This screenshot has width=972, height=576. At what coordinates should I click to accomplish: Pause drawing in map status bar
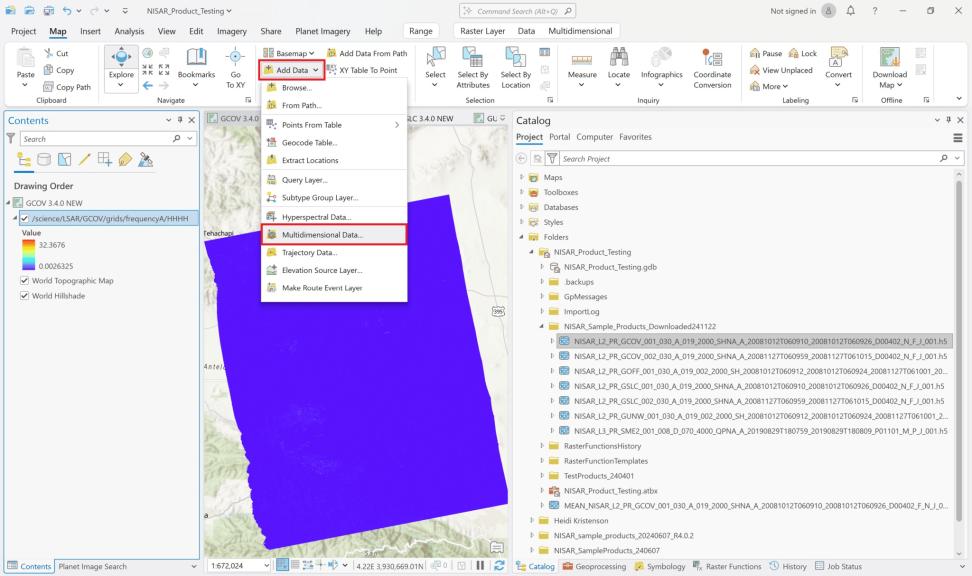pyautogui.click(x=480, y=565)
